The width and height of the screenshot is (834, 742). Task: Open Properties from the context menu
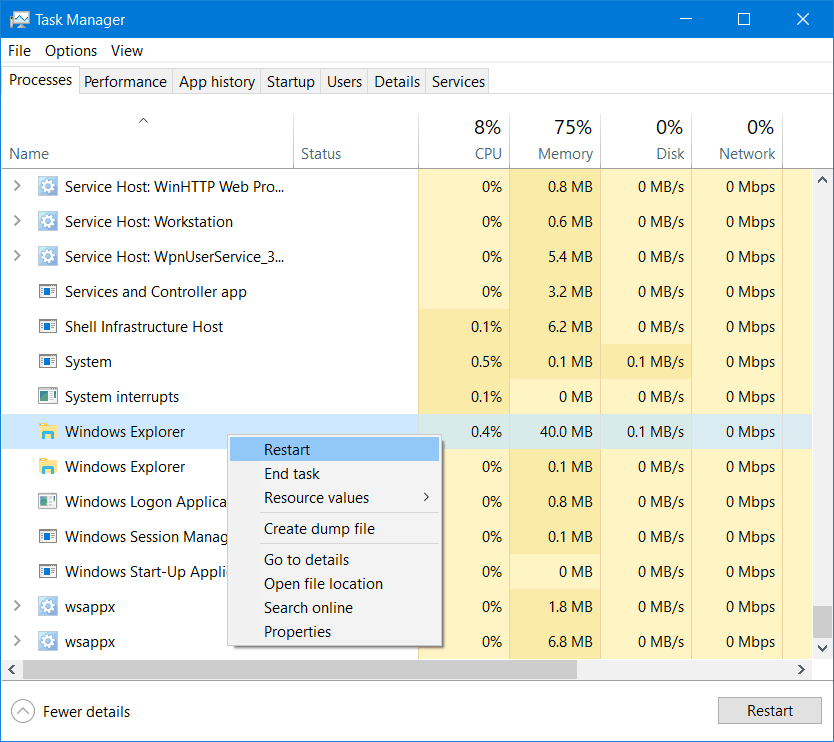335,631
